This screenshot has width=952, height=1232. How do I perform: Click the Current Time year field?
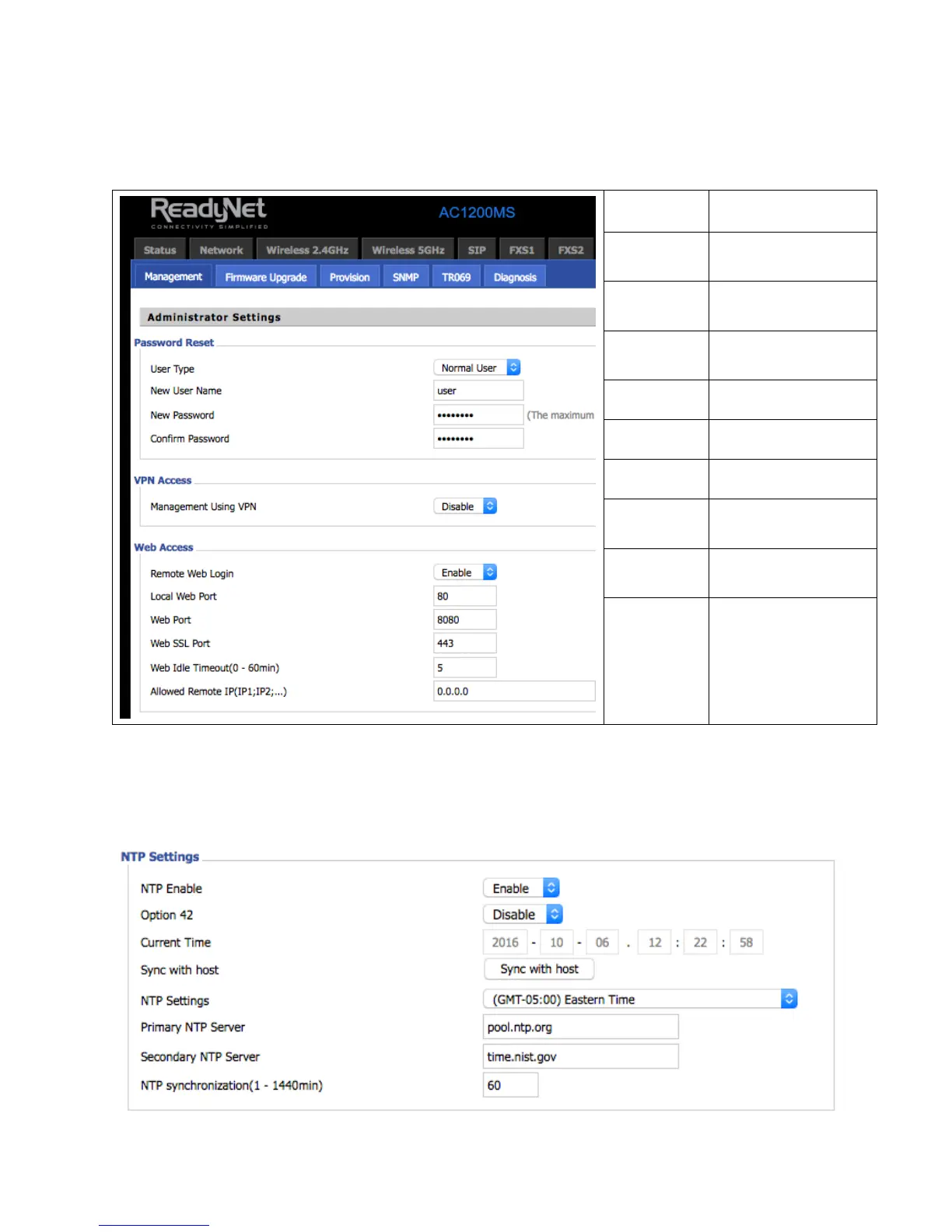506,942
